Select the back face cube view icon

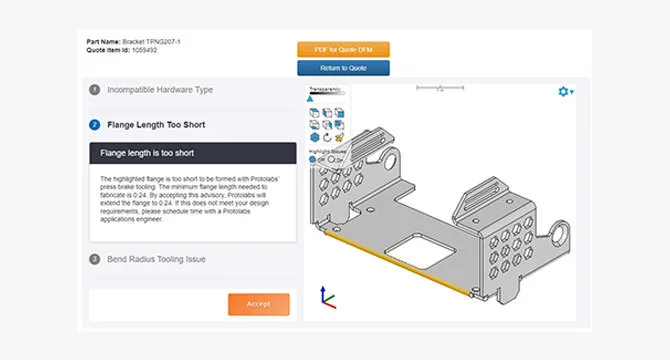coord(339,125)
